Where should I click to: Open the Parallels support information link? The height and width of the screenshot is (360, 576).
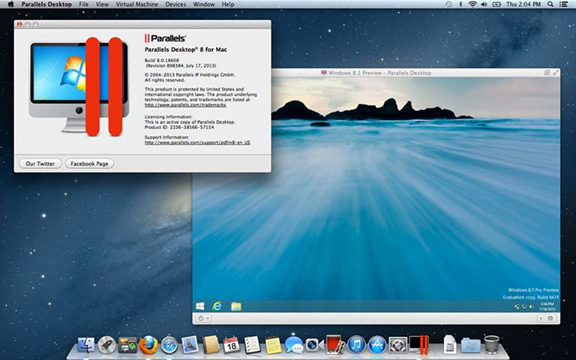(197, 142)
